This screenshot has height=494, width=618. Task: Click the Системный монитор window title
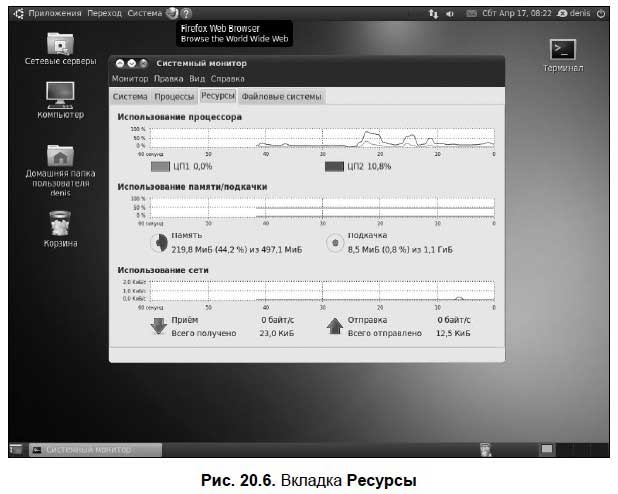pos(201,63)
